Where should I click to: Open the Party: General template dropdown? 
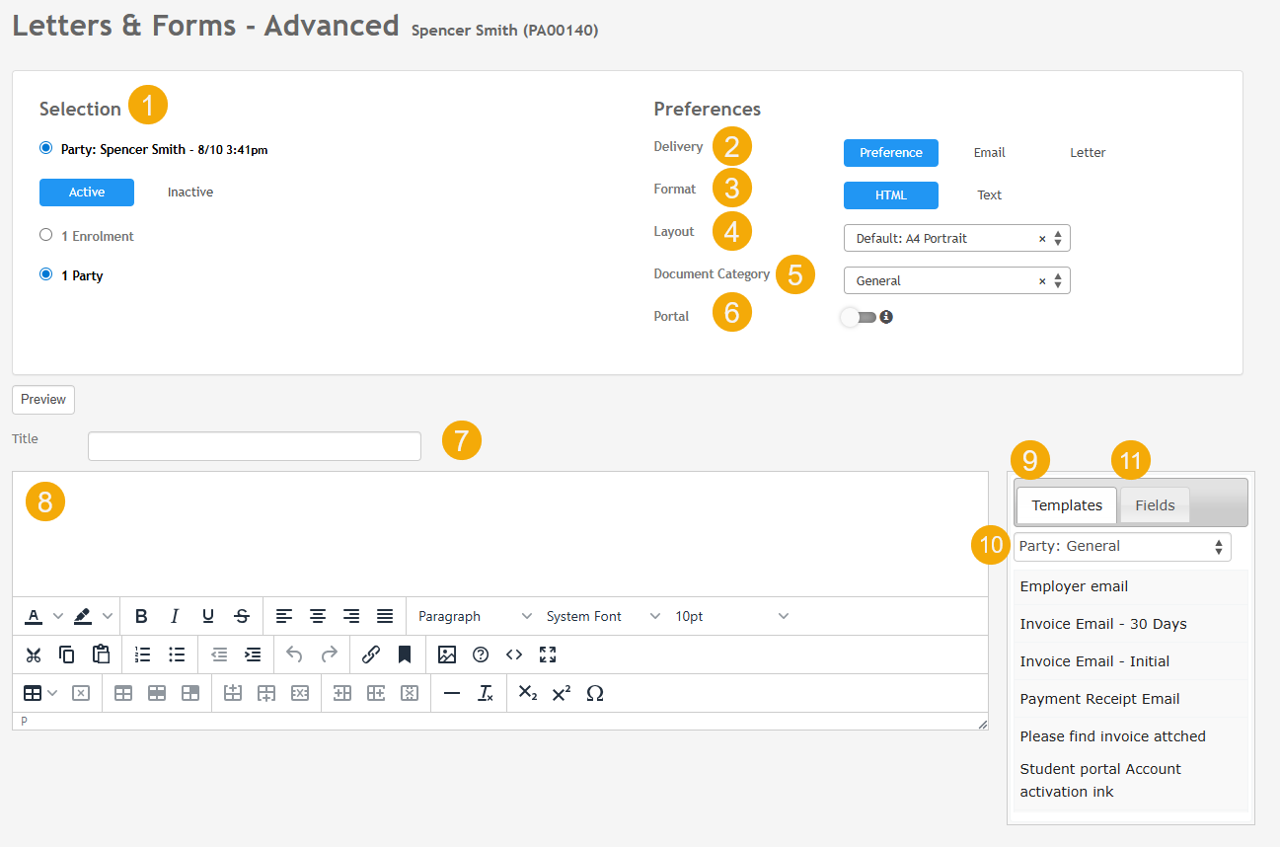pos(1122,546)
